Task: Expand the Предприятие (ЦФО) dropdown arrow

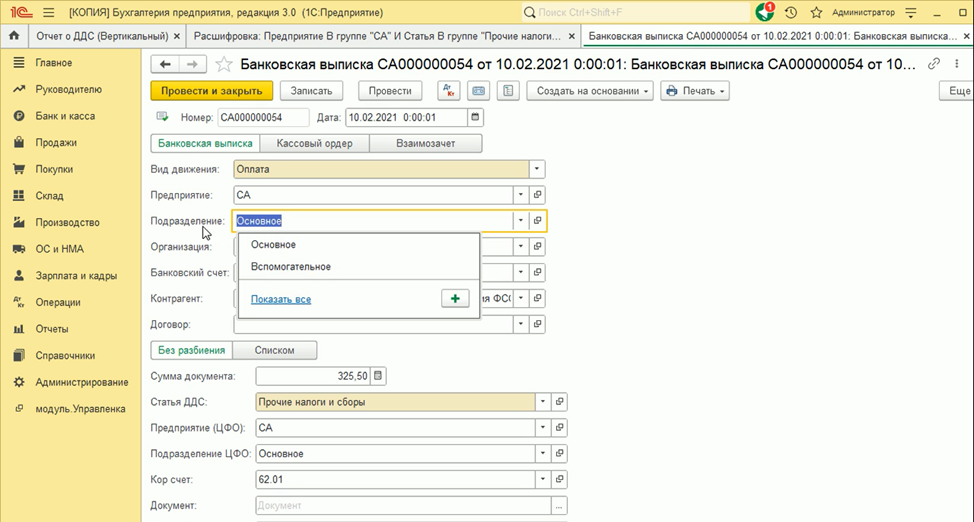Action: [x=543, y=428]
